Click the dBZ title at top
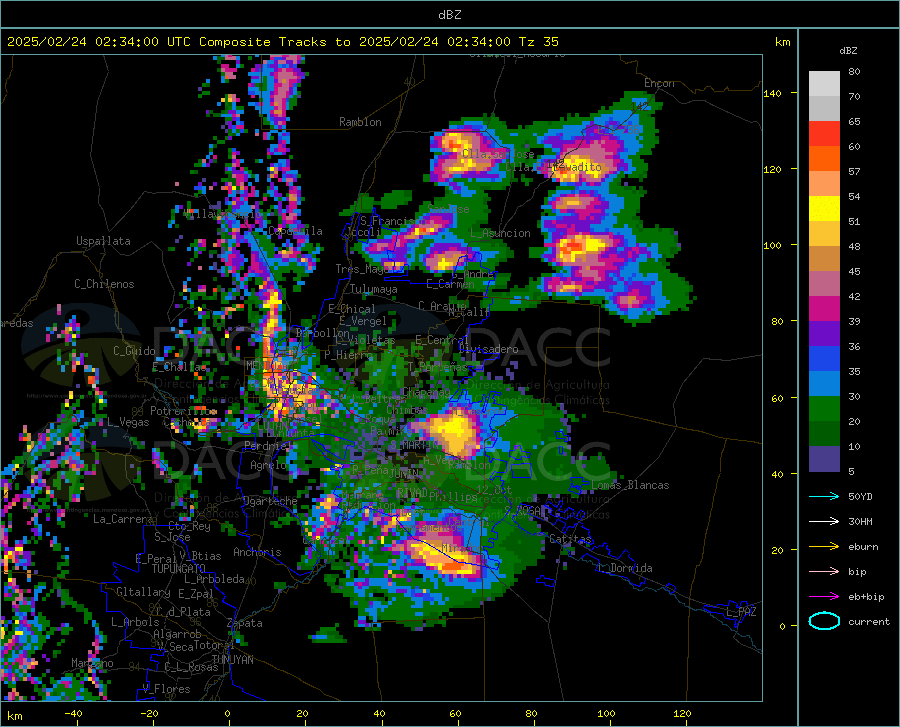This screenshot has width=900, height=727. (x=449, y=15)
